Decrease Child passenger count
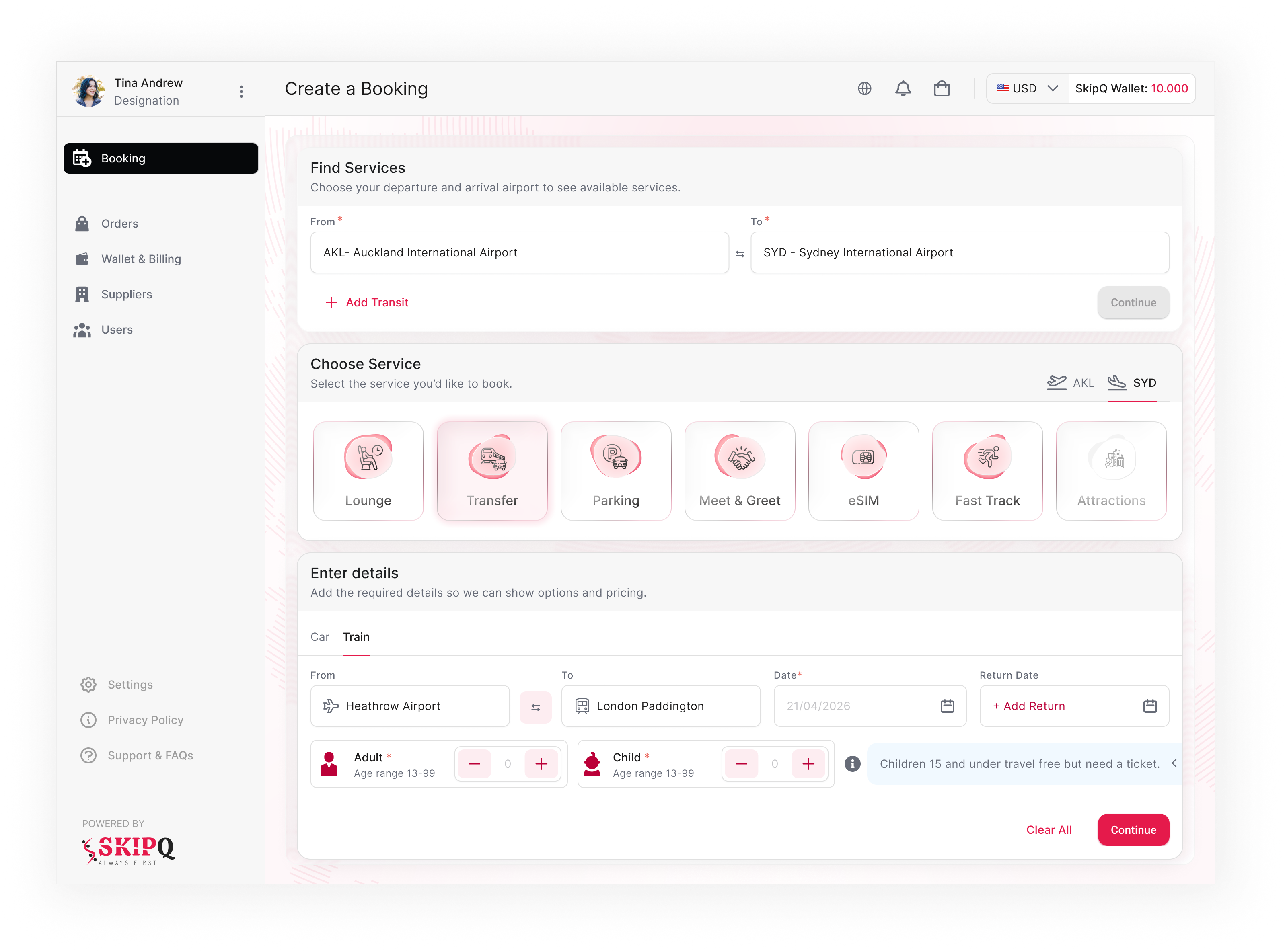Image resolution: width=1287 pixels, height=952 pixels. click(x=741, y=764)
